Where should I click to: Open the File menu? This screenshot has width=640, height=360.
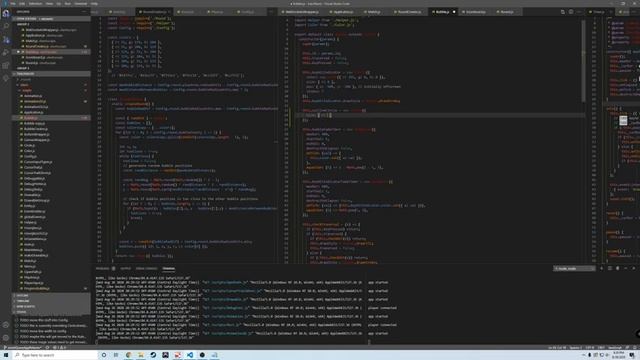13,4
